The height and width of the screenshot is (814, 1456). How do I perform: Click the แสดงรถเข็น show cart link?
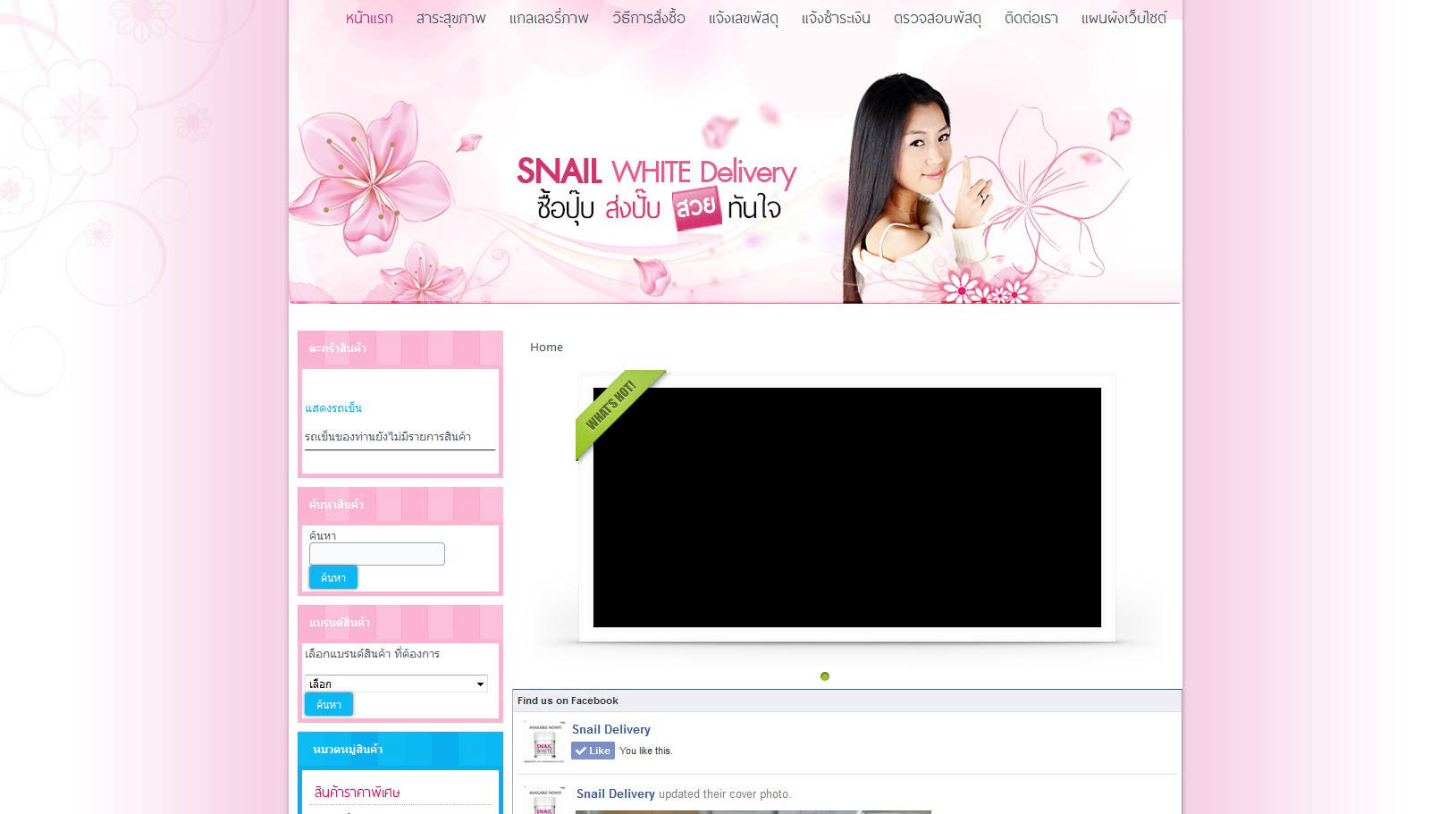[x=333, y=408]
